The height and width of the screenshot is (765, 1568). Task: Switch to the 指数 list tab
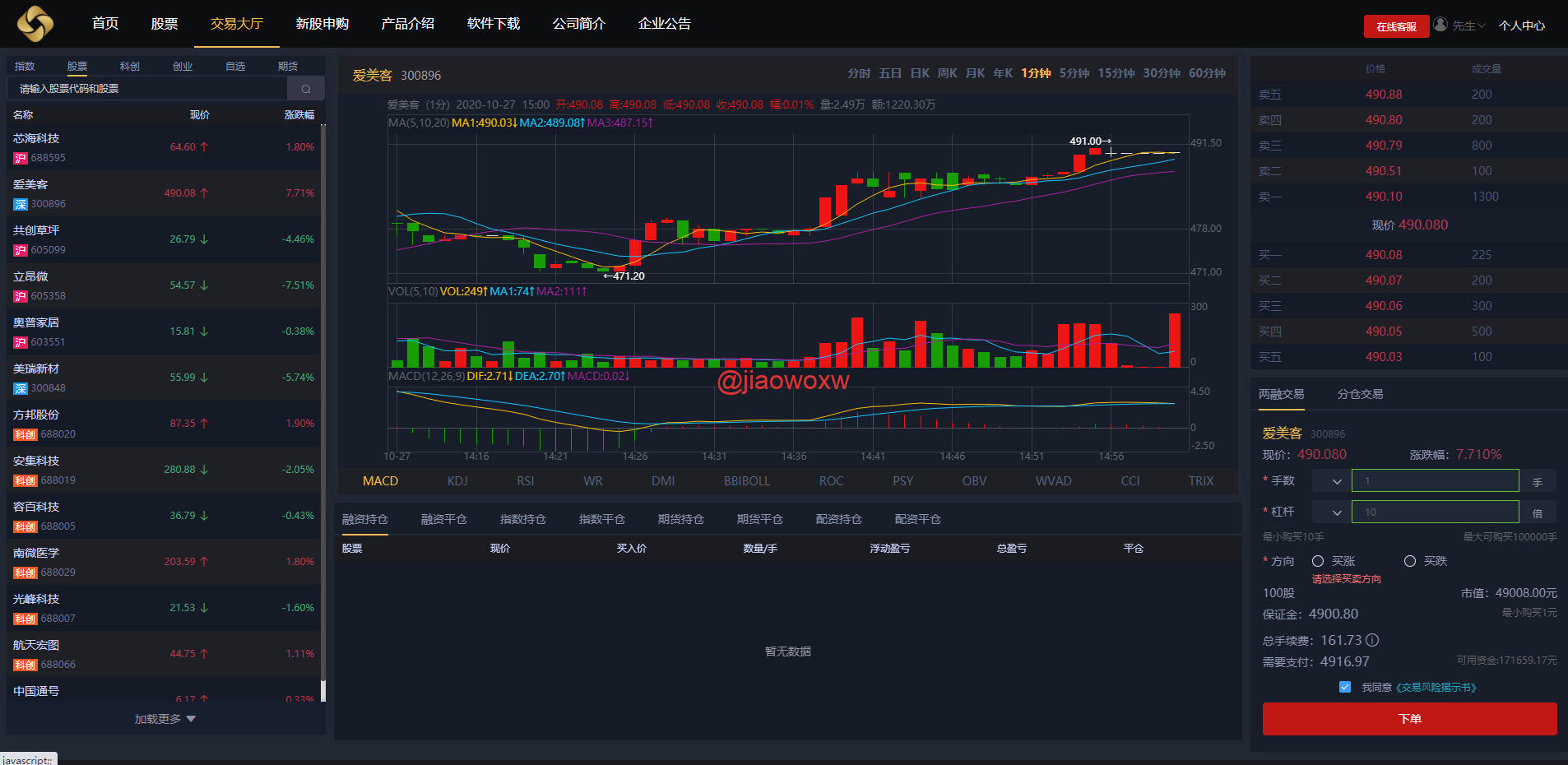(x=25, y=67)
